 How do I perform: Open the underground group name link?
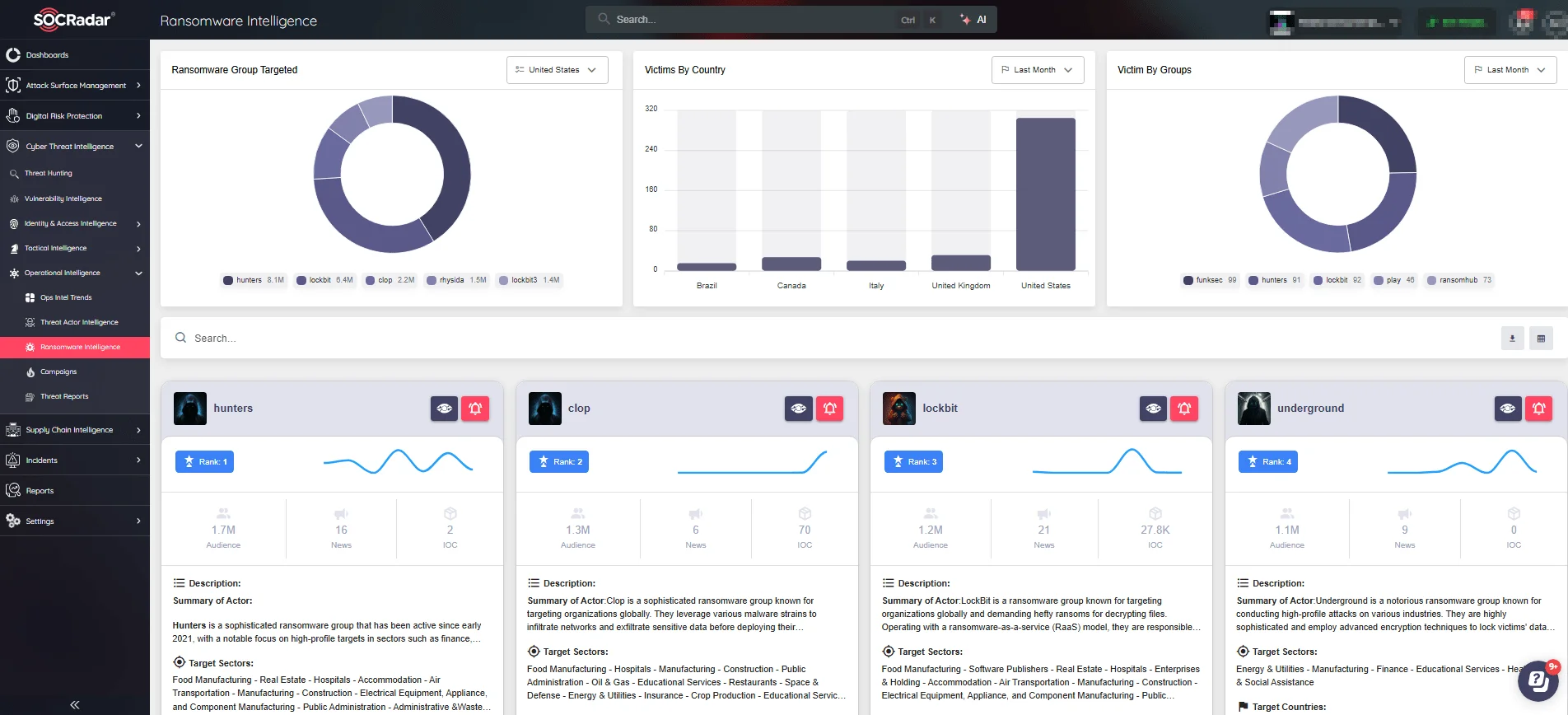coord(1310,409)
